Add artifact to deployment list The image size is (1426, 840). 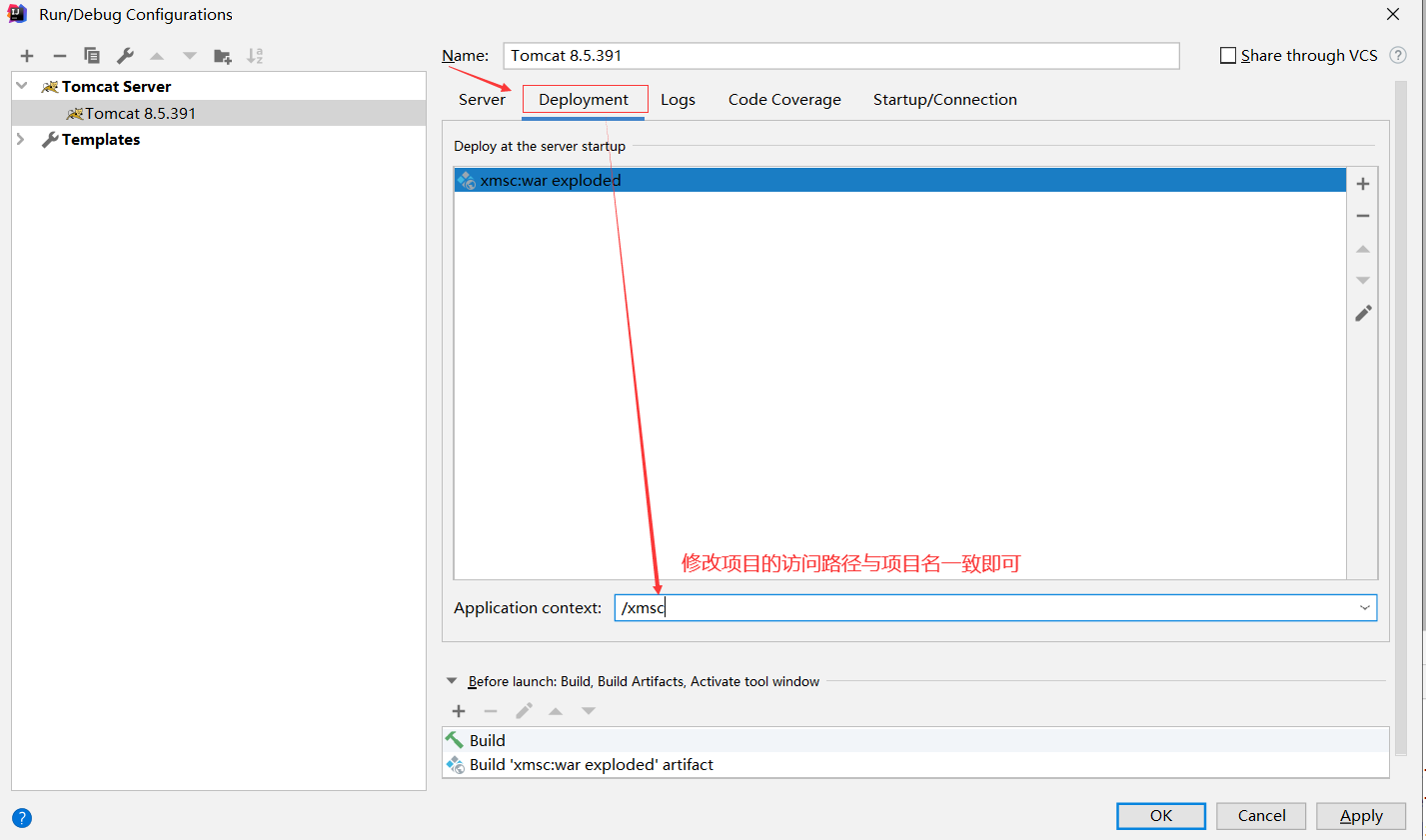(1362, 184)
